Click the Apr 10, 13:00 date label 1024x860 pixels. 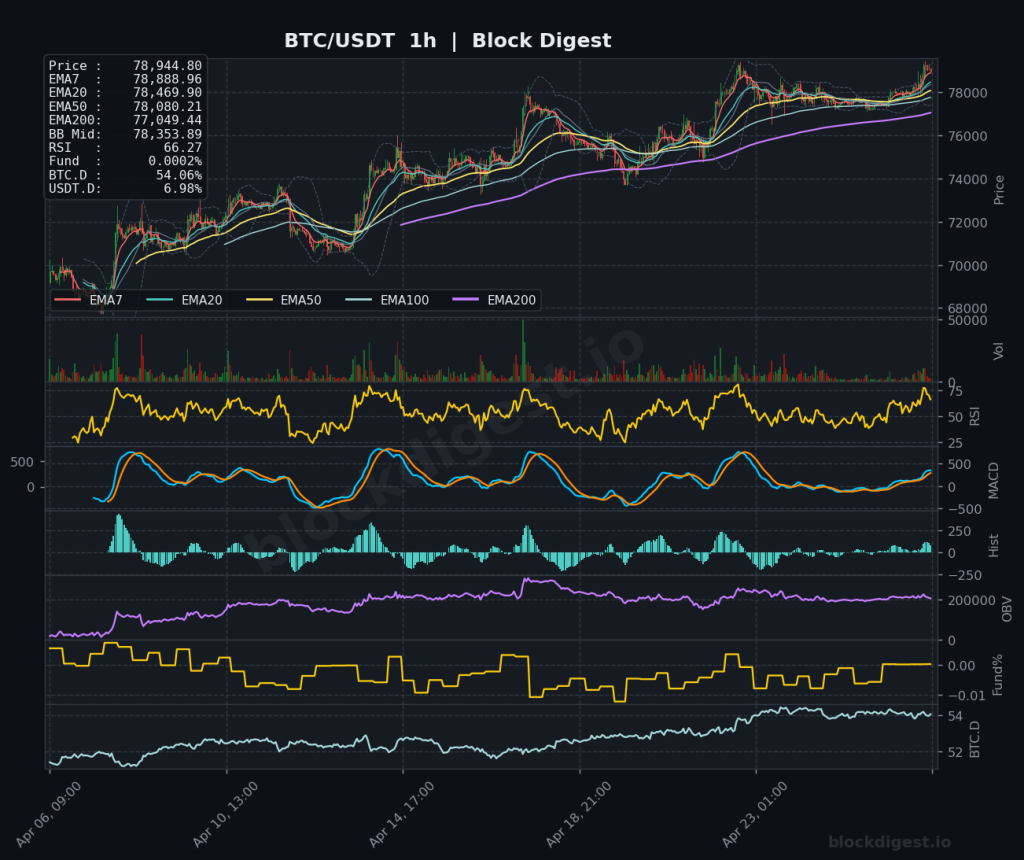click(225, 814)
